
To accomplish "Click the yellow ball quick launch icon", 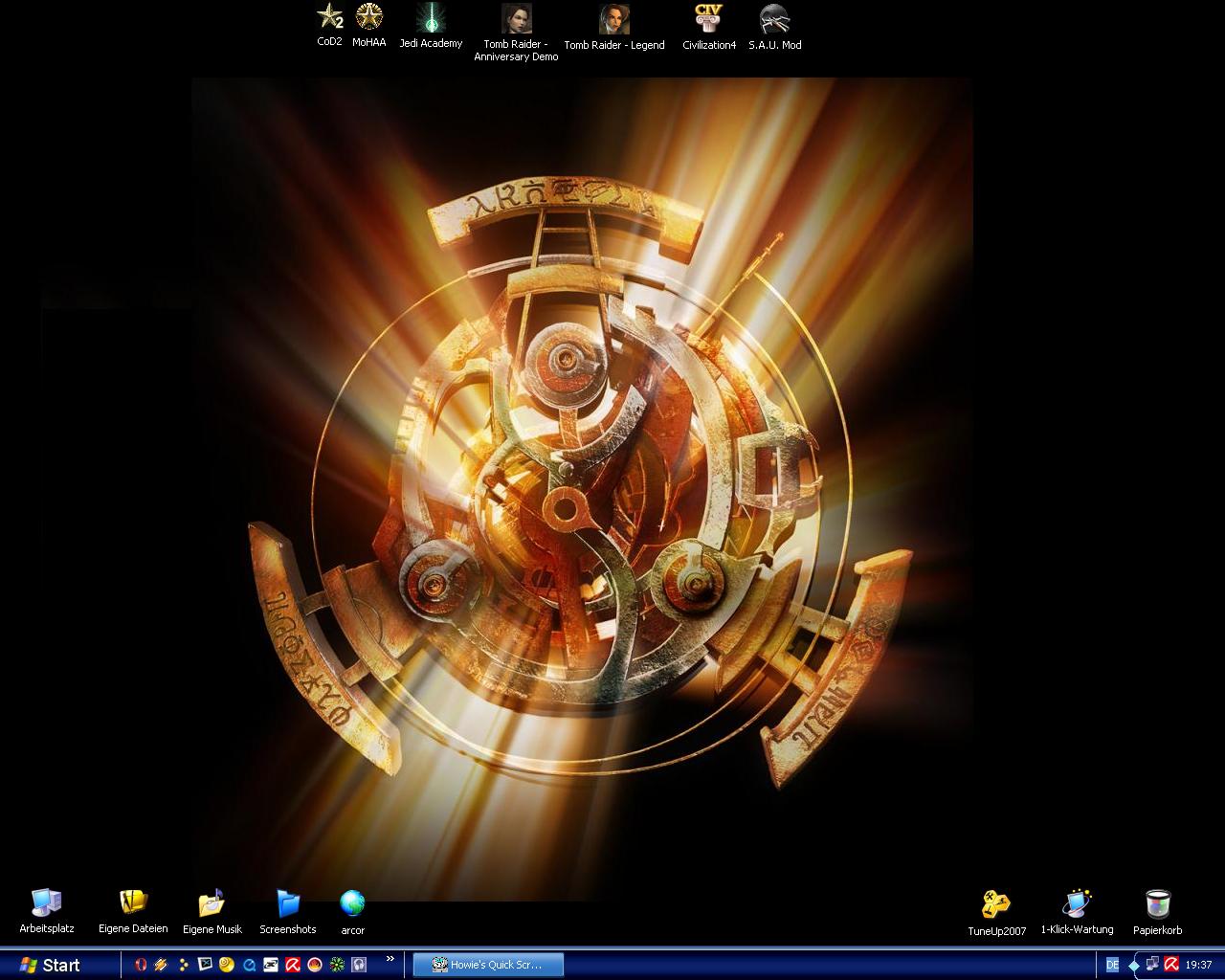I will pyautogui.click(x=227, y=965).
